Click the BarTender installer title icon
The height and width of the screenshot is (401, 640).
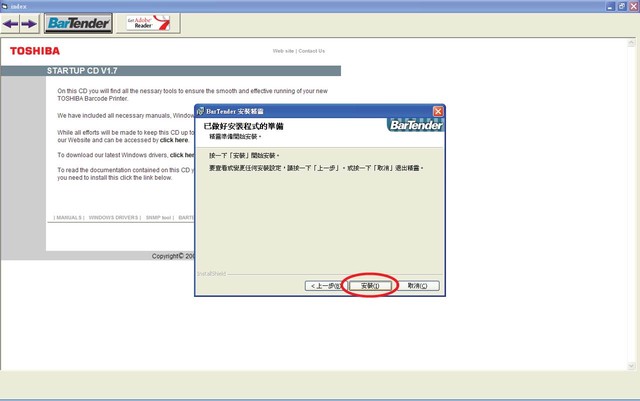200,111
